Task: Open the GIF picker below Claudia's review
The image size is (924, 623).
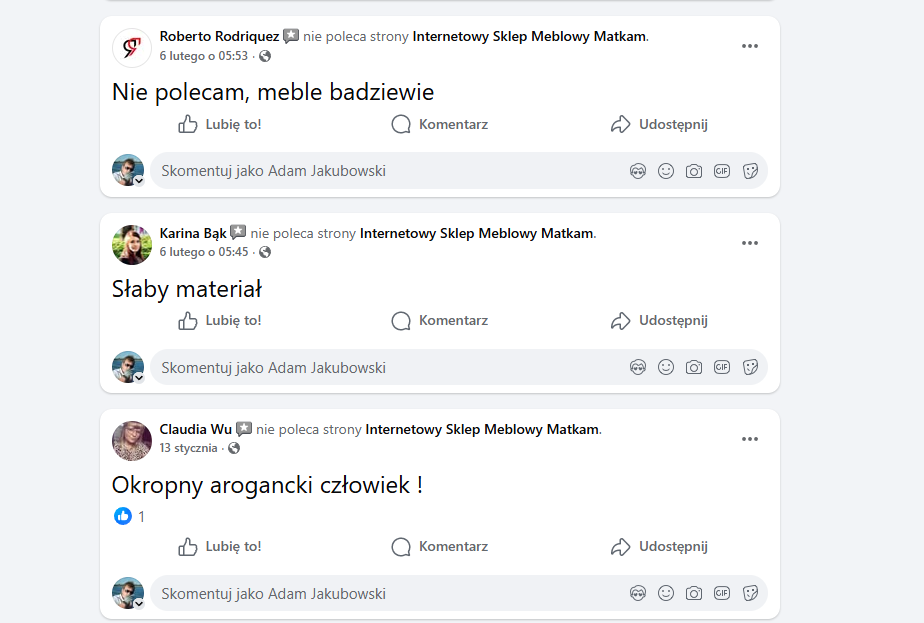Action: 722,593
